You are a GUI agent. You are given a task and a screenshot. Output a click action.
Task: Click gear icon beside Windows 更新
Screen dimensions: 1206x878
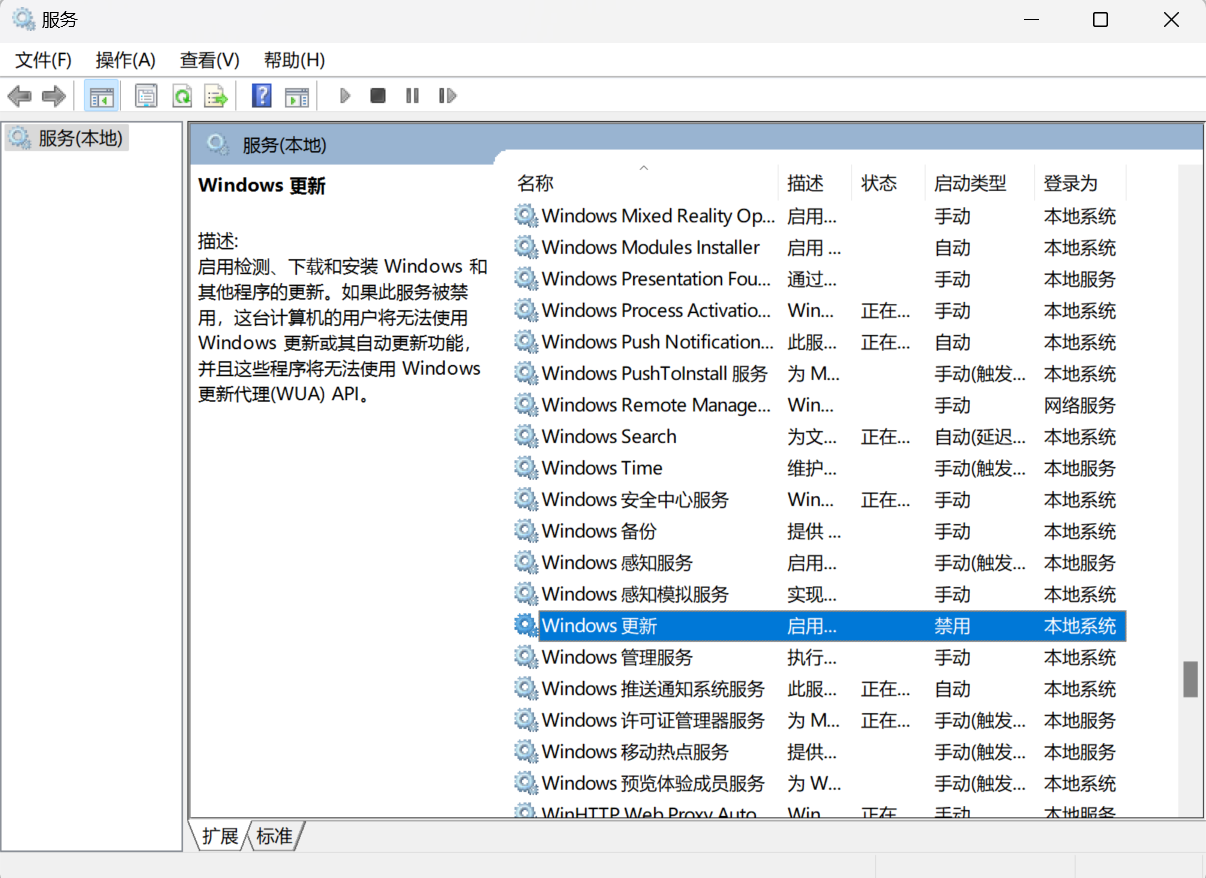[x=526, y=625]
